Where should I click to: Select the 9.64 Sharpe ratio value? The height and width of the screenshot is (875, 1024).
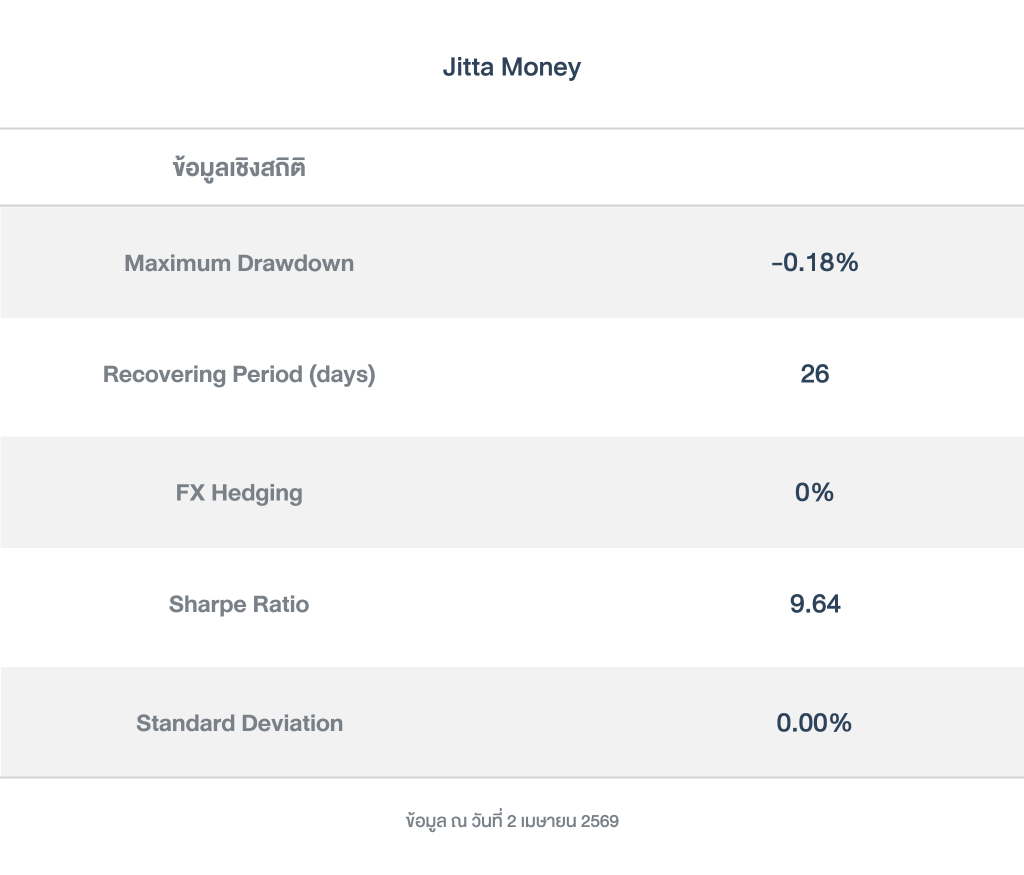click(814, 604)
